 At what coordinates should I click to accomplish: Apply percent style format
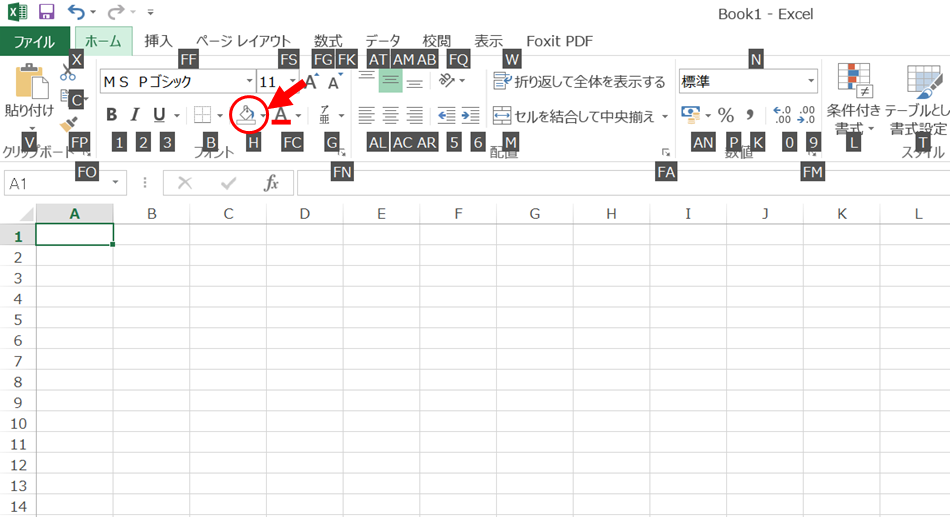[726, 115]
